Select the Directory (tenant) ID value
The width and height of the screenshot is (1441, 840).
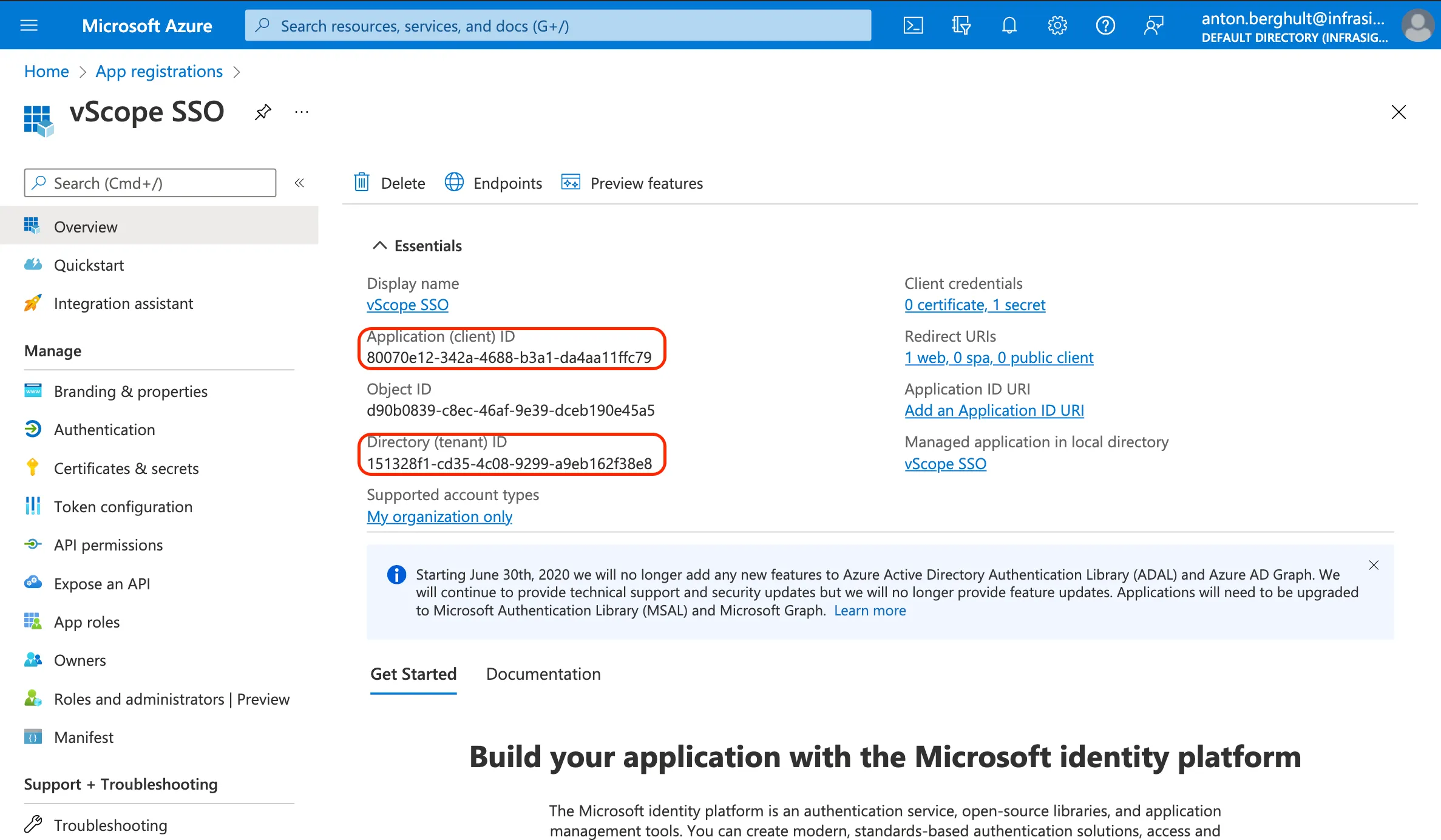coord(509,464)
